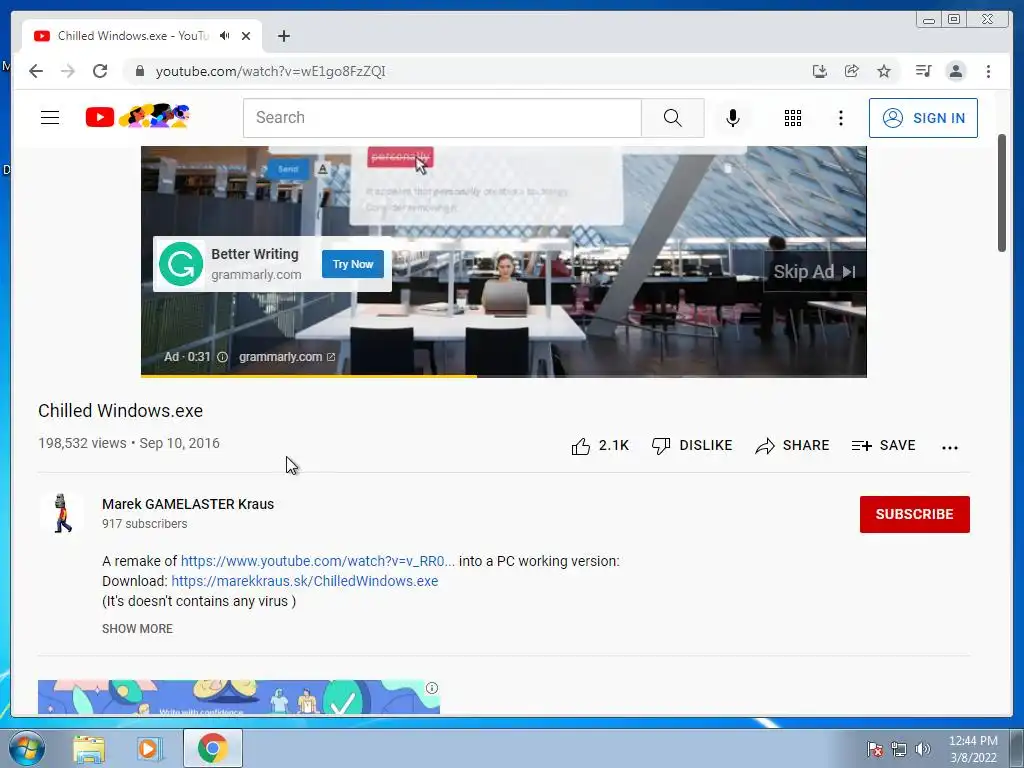Seek on the yellow ad progress bar
The height and width of the screenshot is (768, 1024).
click(504, 376)
